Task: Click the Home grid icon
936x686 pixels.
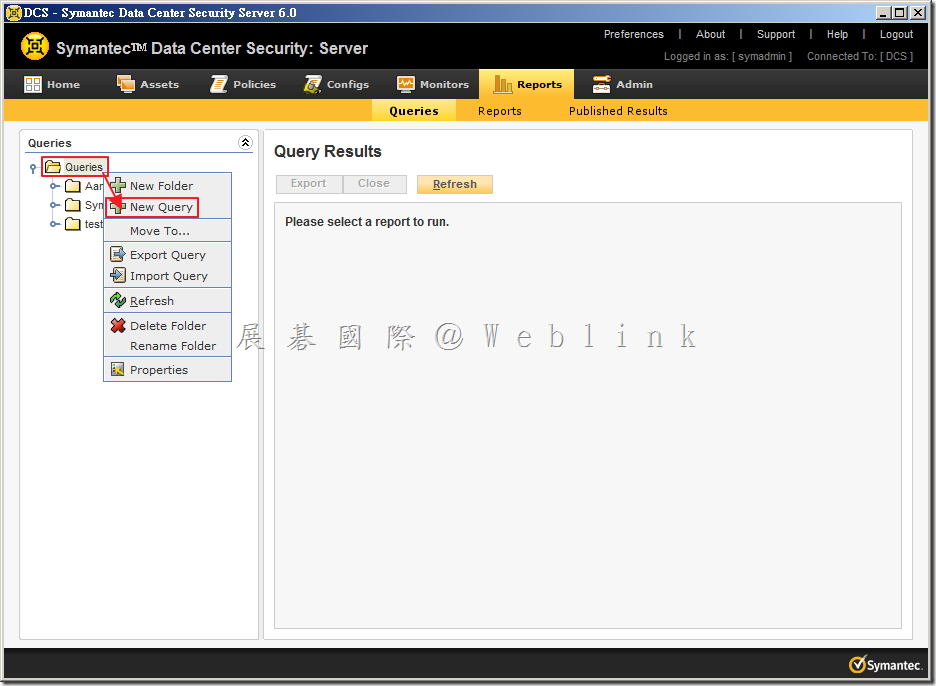Action: (33, 84)
